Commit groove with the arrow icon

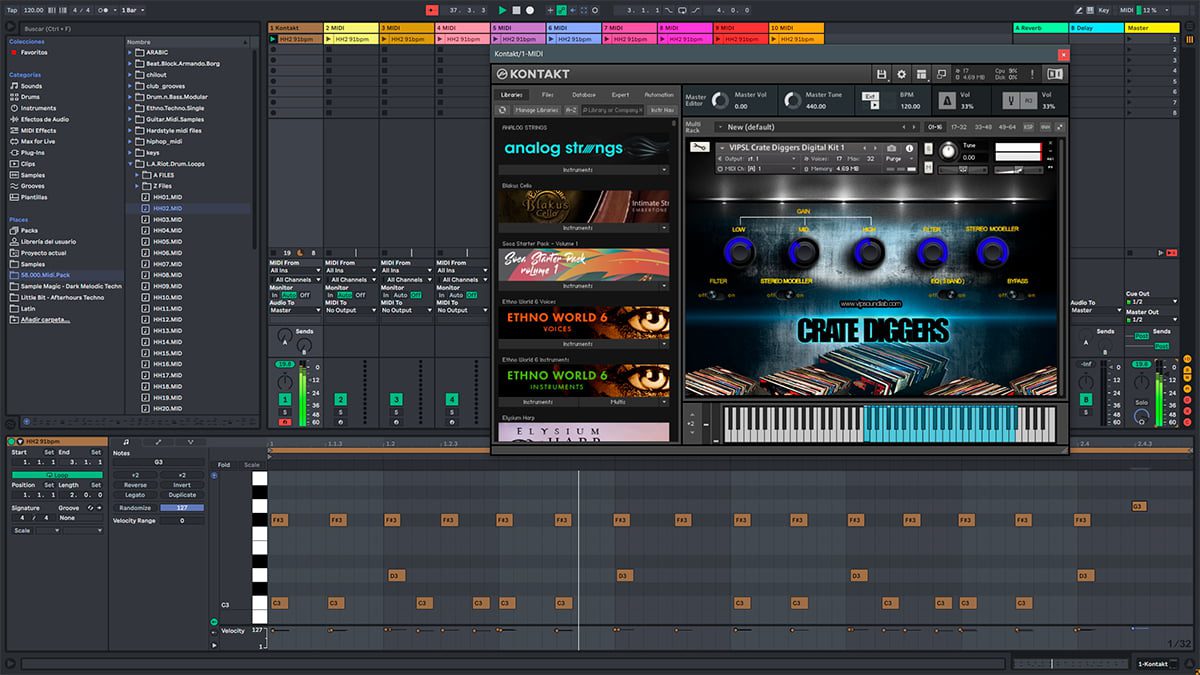tap(99, 508)
